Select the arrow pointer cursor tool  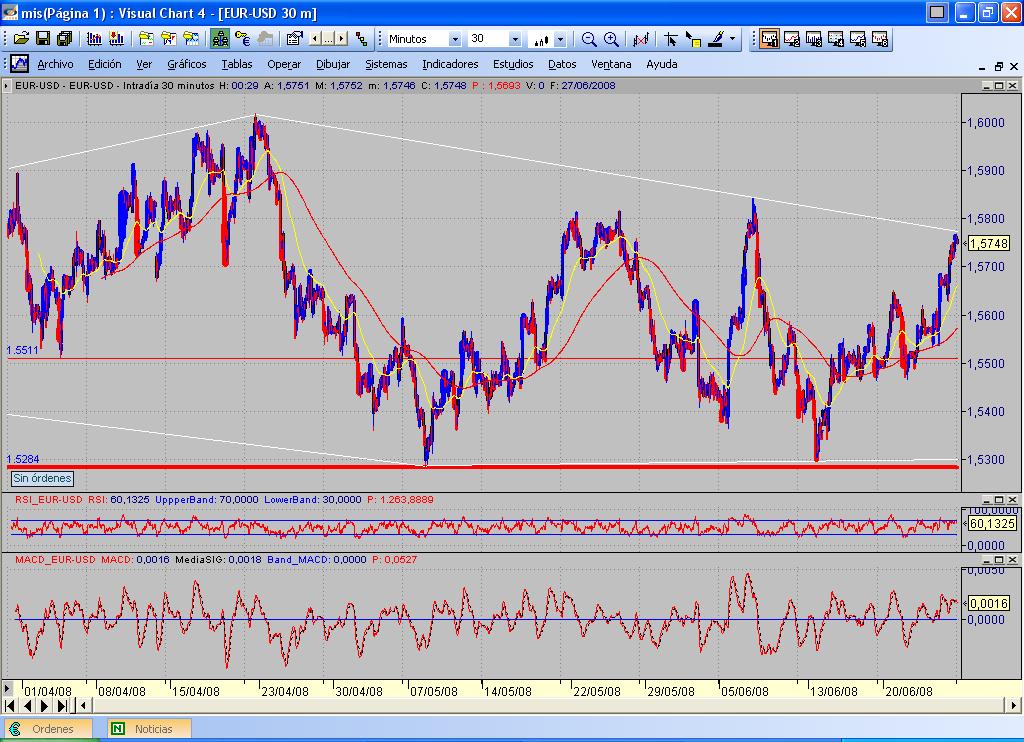click(x=671, y=39)
